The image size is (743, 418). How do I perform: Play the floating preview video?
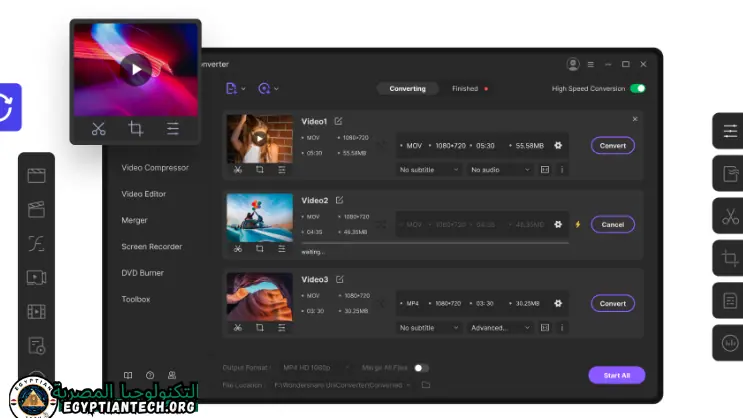[136, 70]
